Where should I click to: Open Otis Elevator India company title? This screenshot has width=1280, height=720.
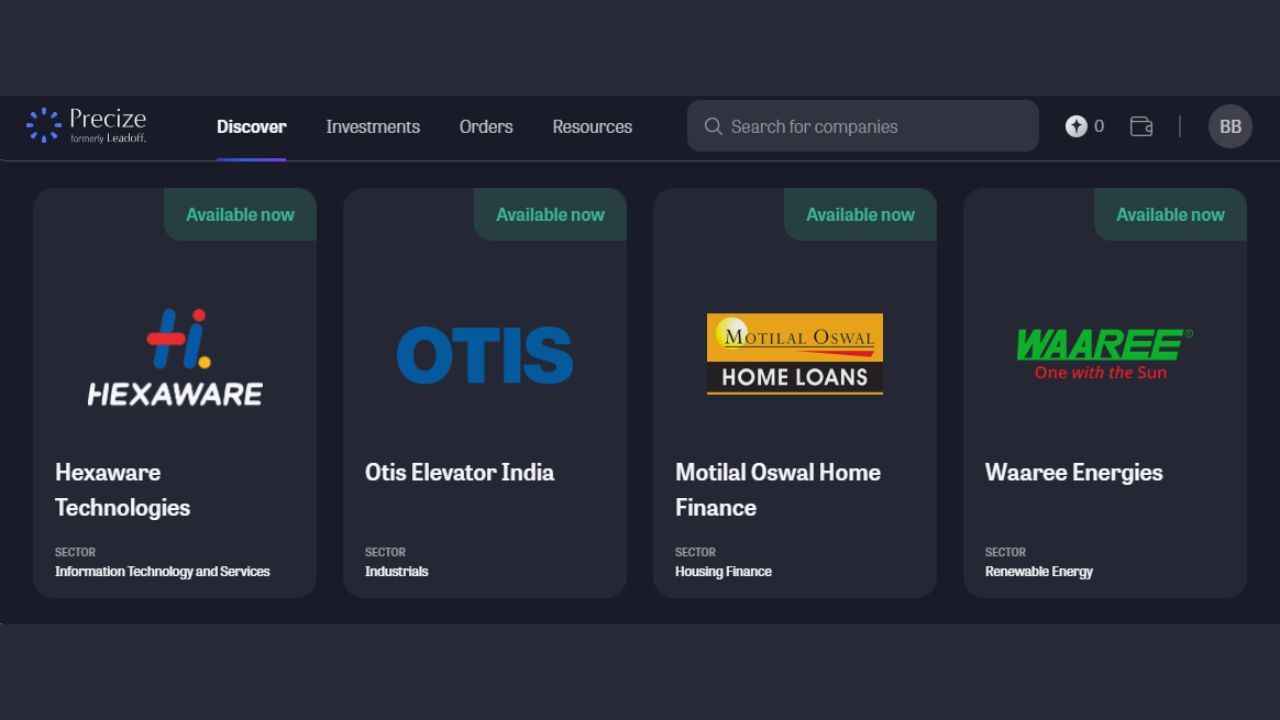point(459,472)
